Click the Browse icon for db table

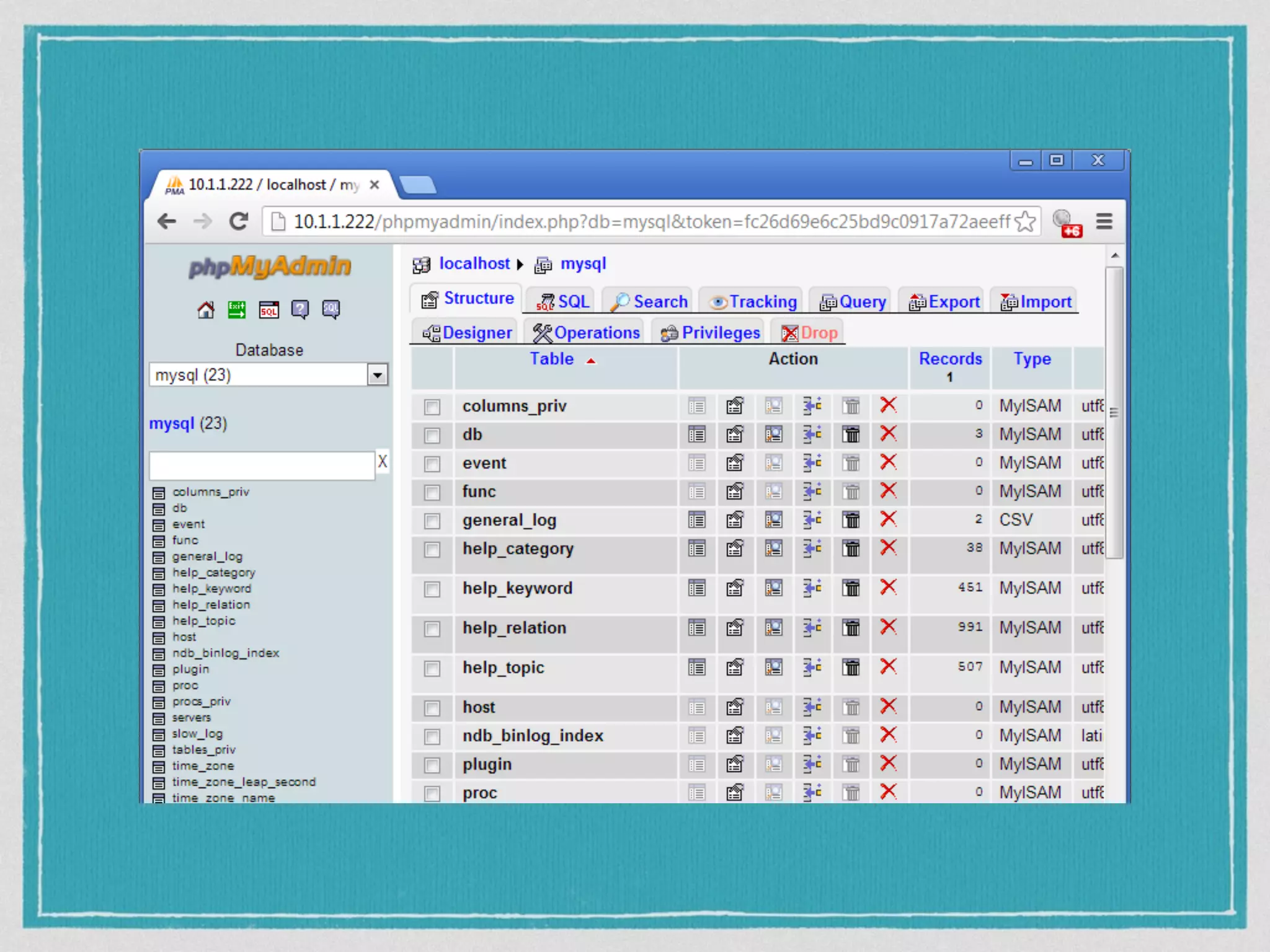[x=696, y=434]
